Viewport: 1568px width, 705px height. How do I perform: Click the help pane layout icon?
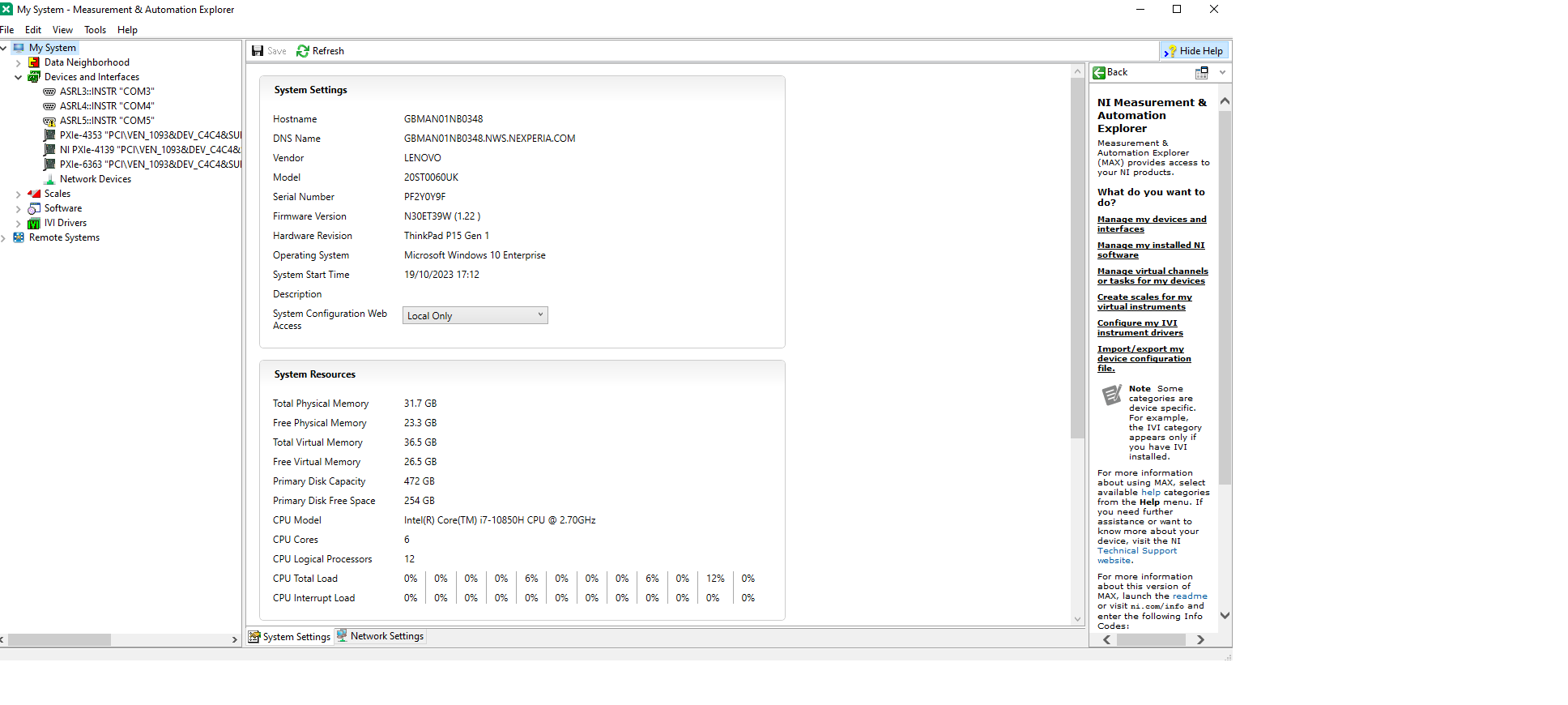pyautogui.click(x=1202, y=73)
